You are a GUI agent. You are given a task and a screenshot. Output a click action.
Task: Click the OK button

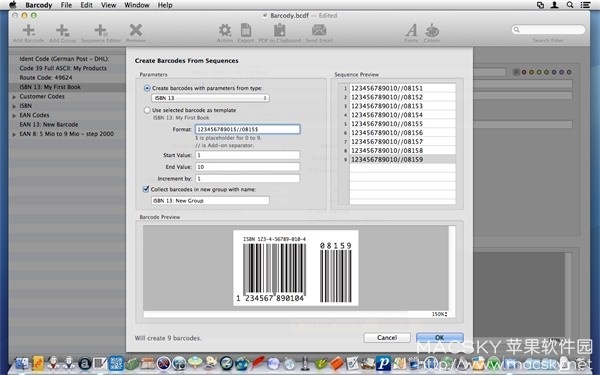tap(440, 338)
